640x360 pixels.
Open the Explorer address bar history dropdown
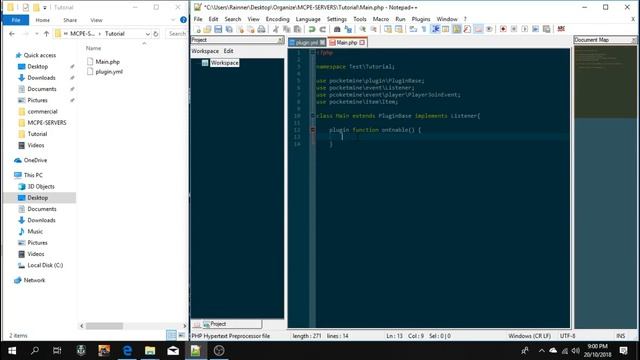pyautogui.click(x=147, y=34)
